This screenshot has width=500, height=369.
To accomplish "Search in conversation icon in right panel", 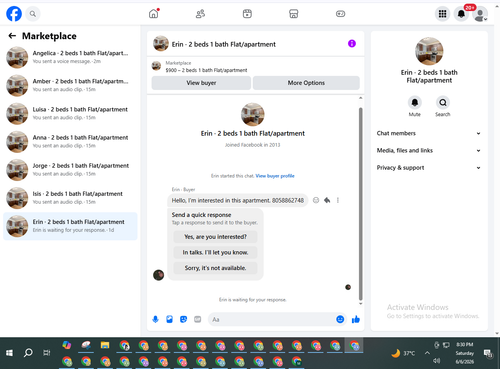I will [x=443, y=103].
